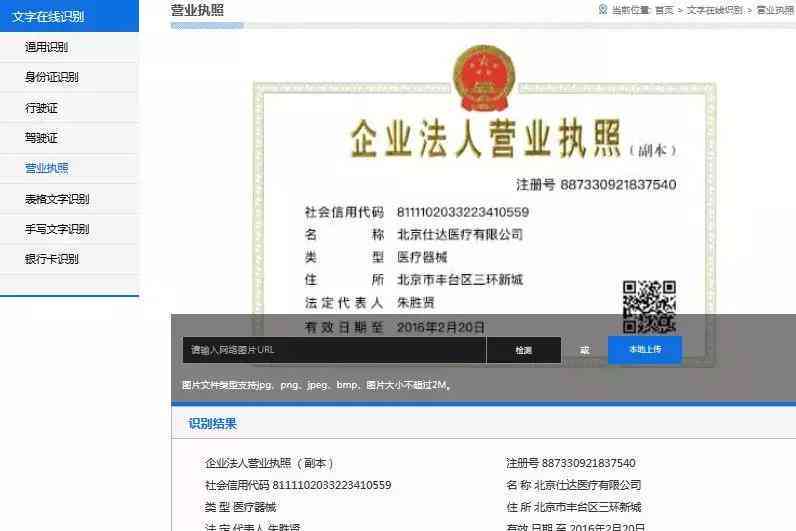Image resolution: width=796 pixels, height=531 pixels.
Task: Click the 营业执照 breadcrumb entry
Action: coord(776,10)
